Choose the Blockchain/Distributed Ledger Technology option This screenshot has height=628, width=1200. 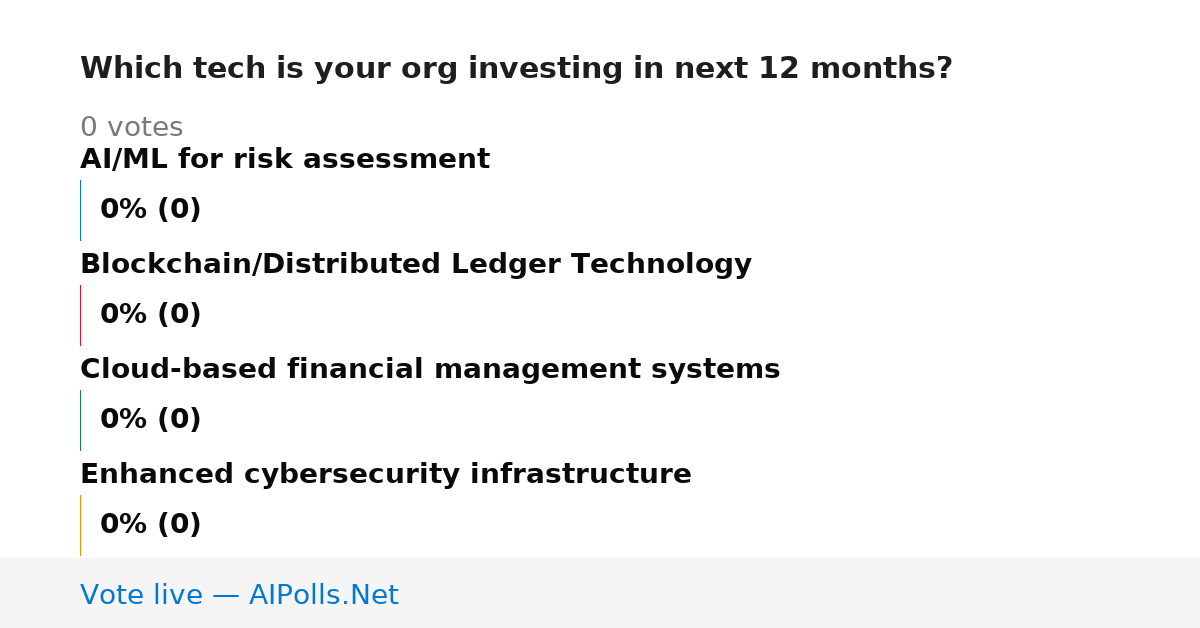tap(416, 264)
